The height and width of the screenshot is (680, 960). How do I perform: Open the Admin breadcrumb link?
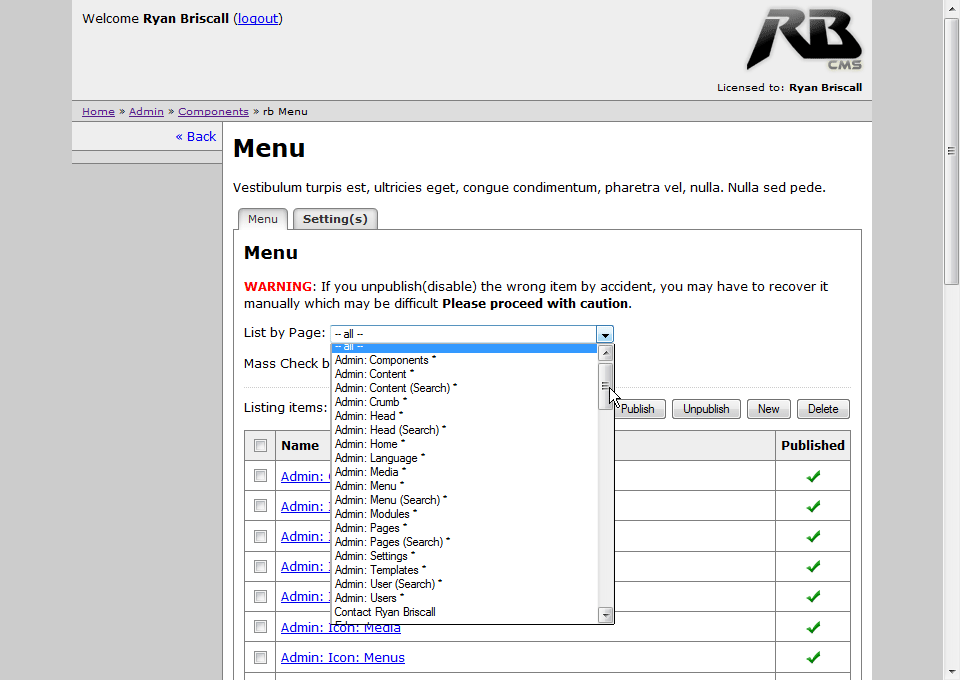146,112
